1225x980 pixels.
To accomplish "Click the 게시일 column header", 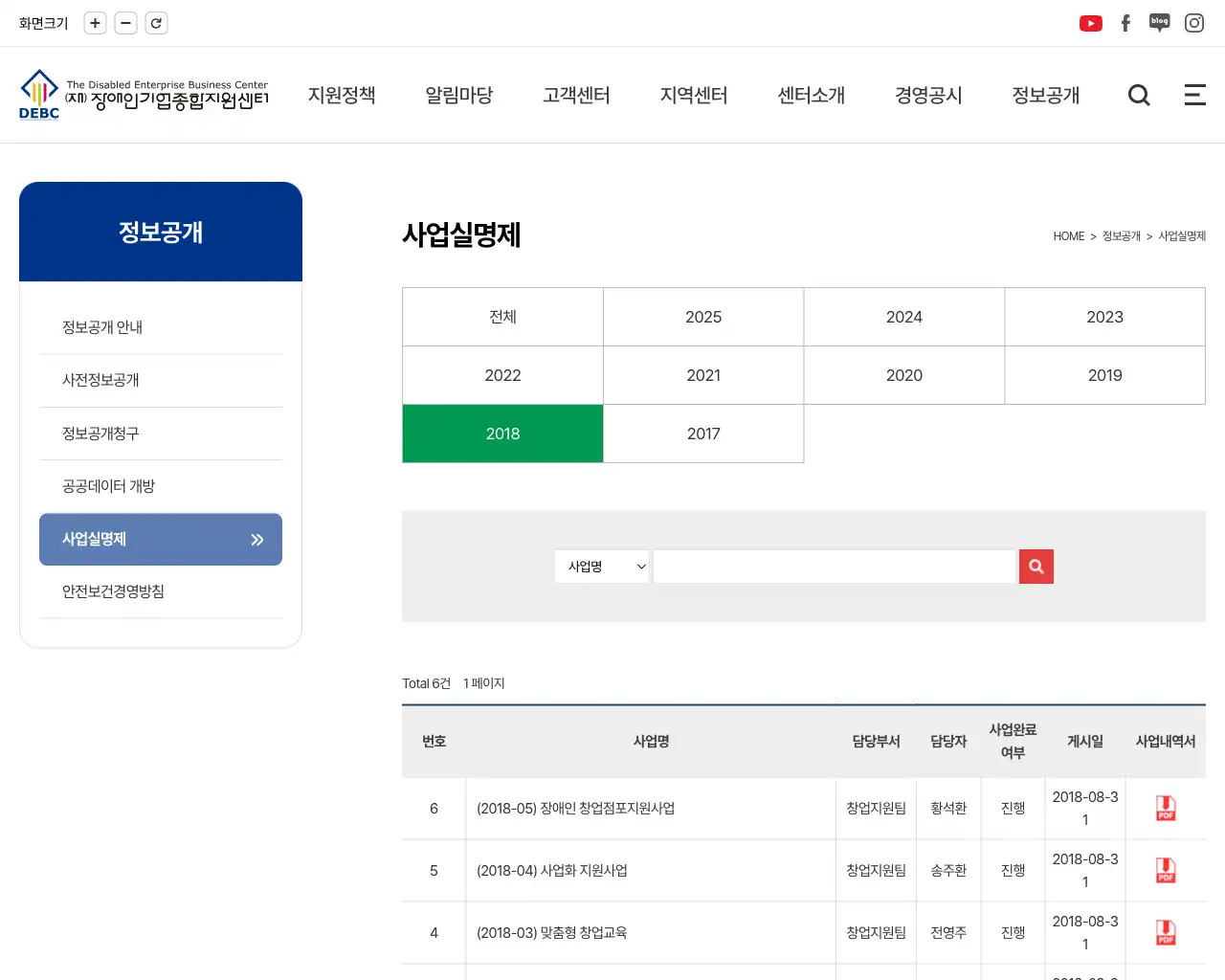I will 1085,742.
